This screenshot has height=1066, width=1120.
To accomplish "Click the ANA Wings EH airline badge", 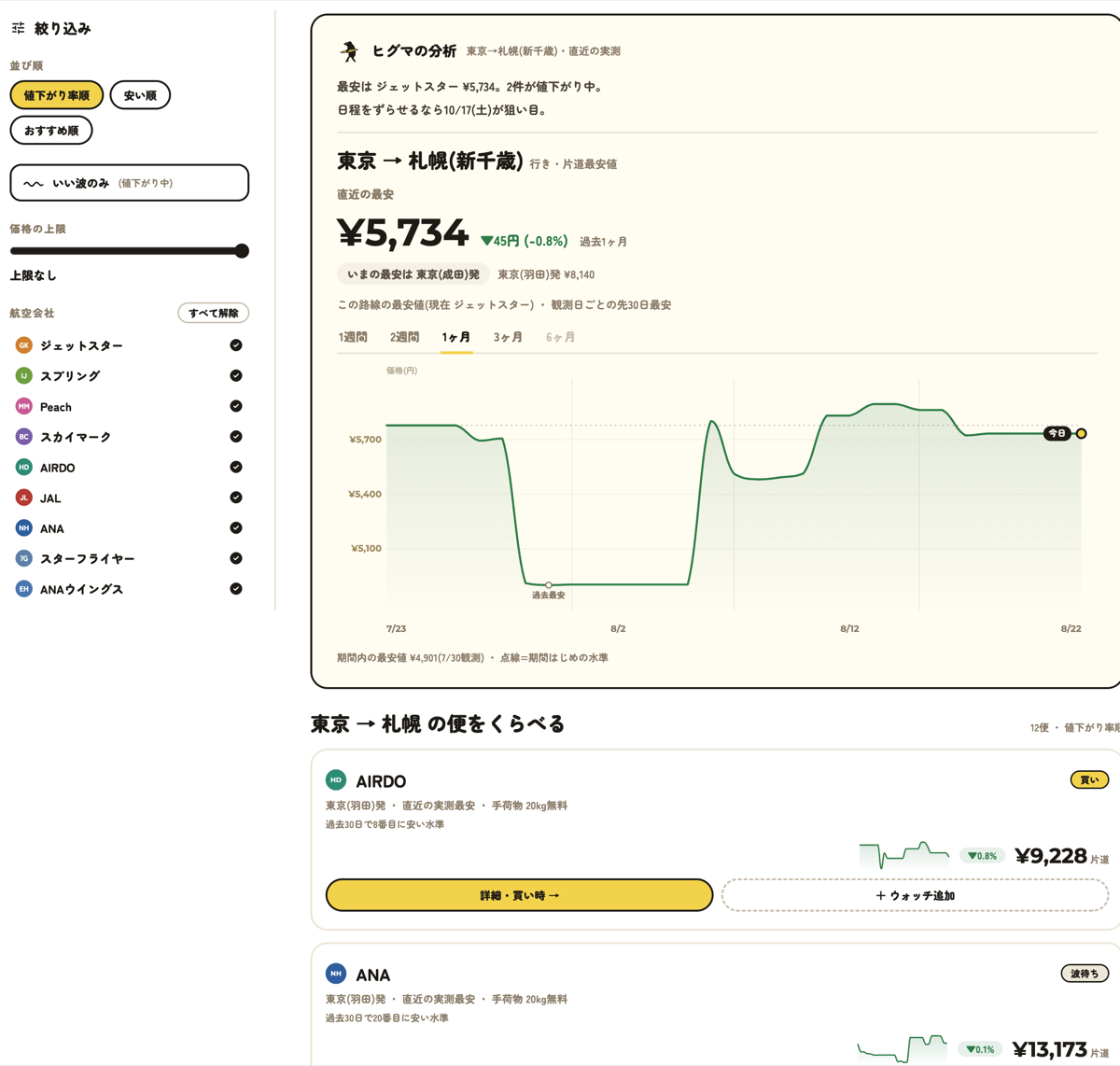I will [24, 588].
